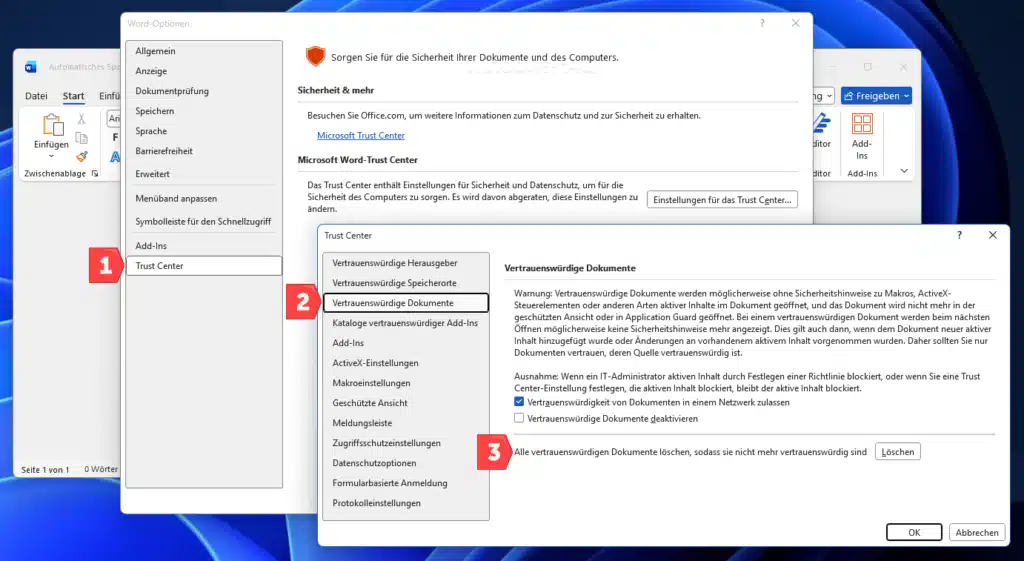Click the Einfügen paste icon in Word ribbon

coord(52,125)
